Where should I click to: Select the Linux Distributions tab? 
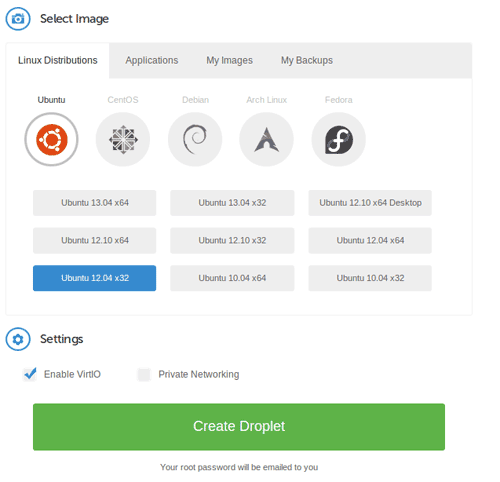[58, 60]
